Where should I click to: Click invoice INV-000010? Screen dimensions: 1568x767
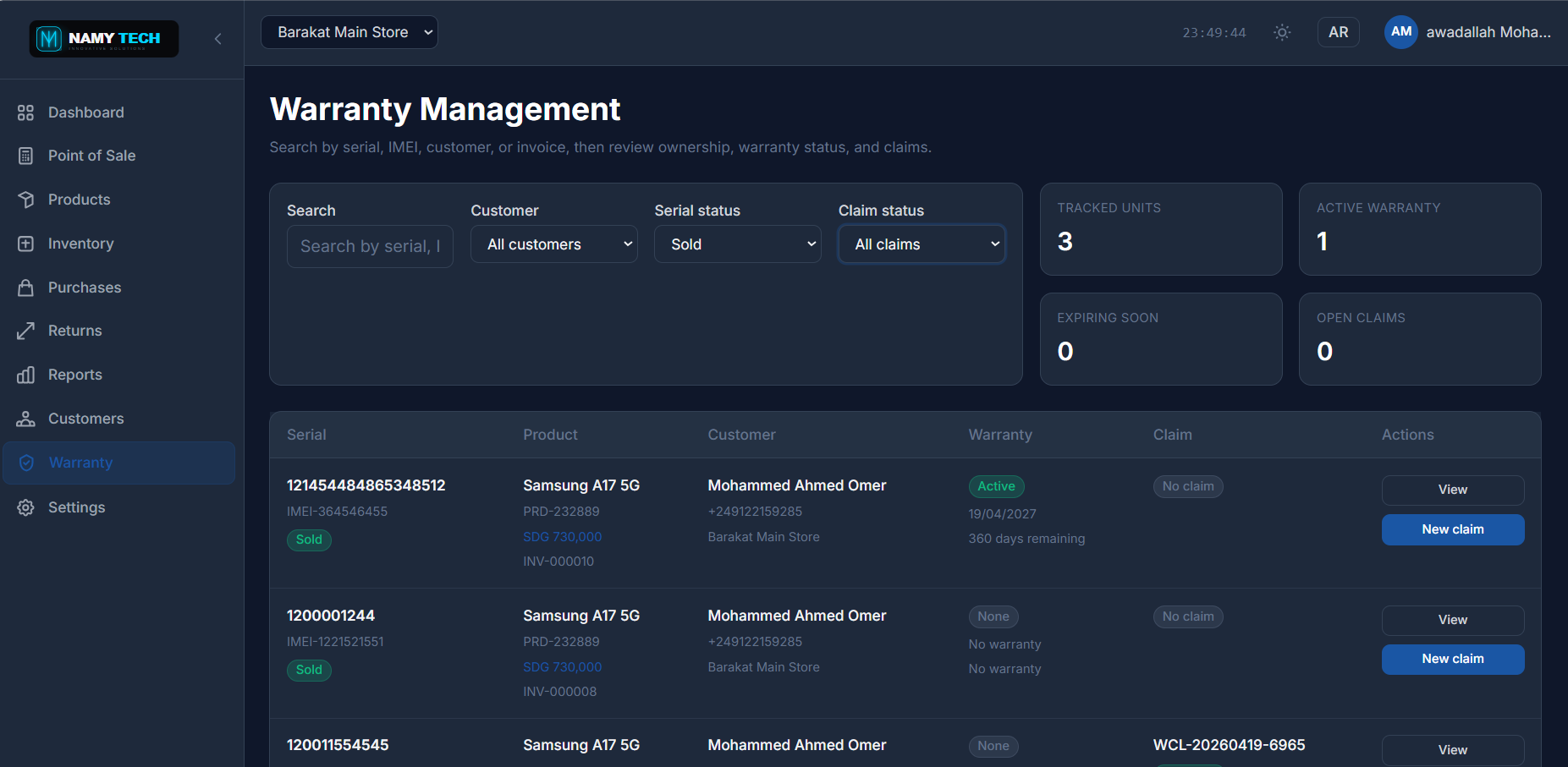(x=558, y=562)
